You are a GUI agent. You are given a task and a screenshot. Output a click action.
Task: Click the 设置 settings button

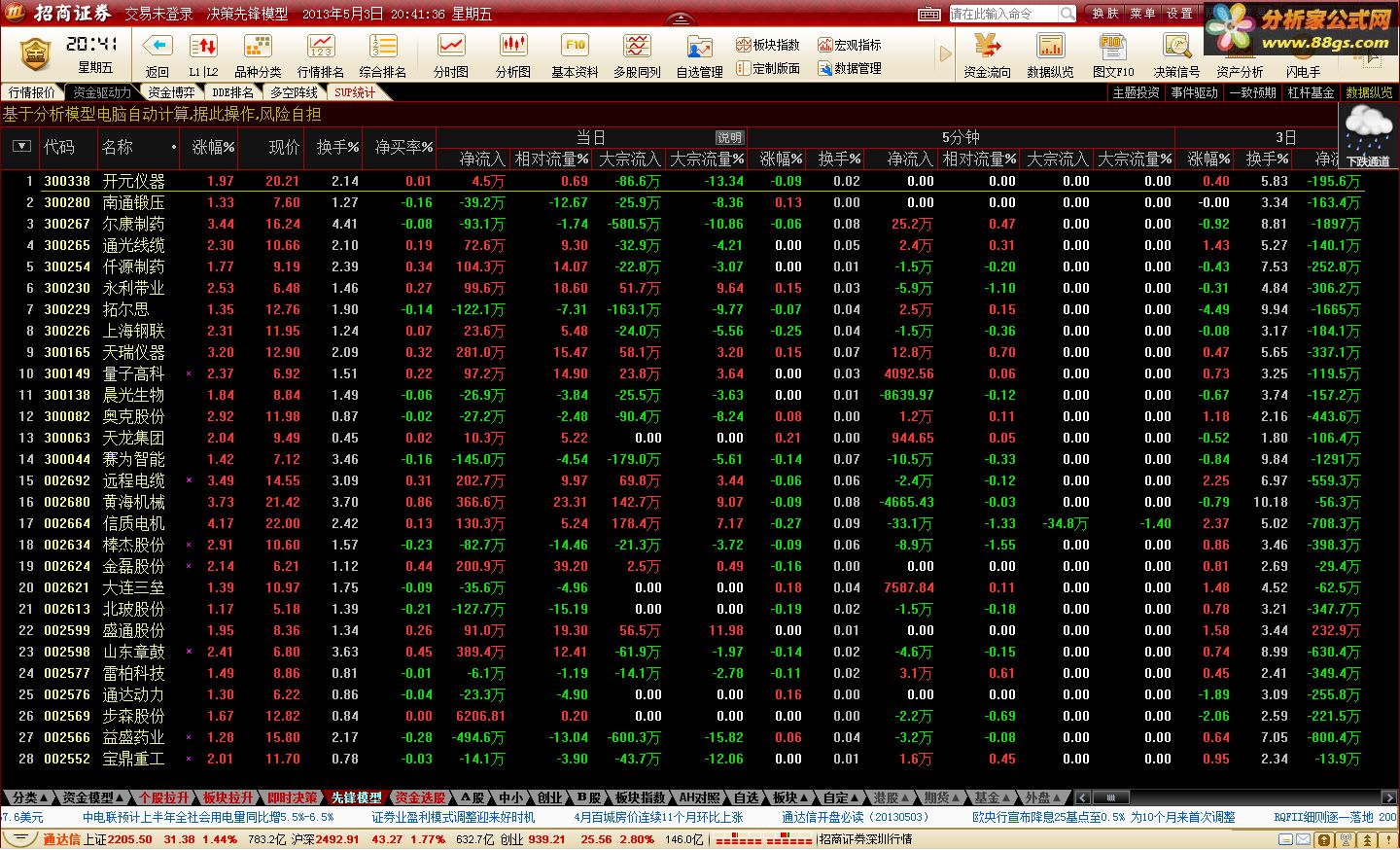pyautogui.click(x=1179, y=14)
